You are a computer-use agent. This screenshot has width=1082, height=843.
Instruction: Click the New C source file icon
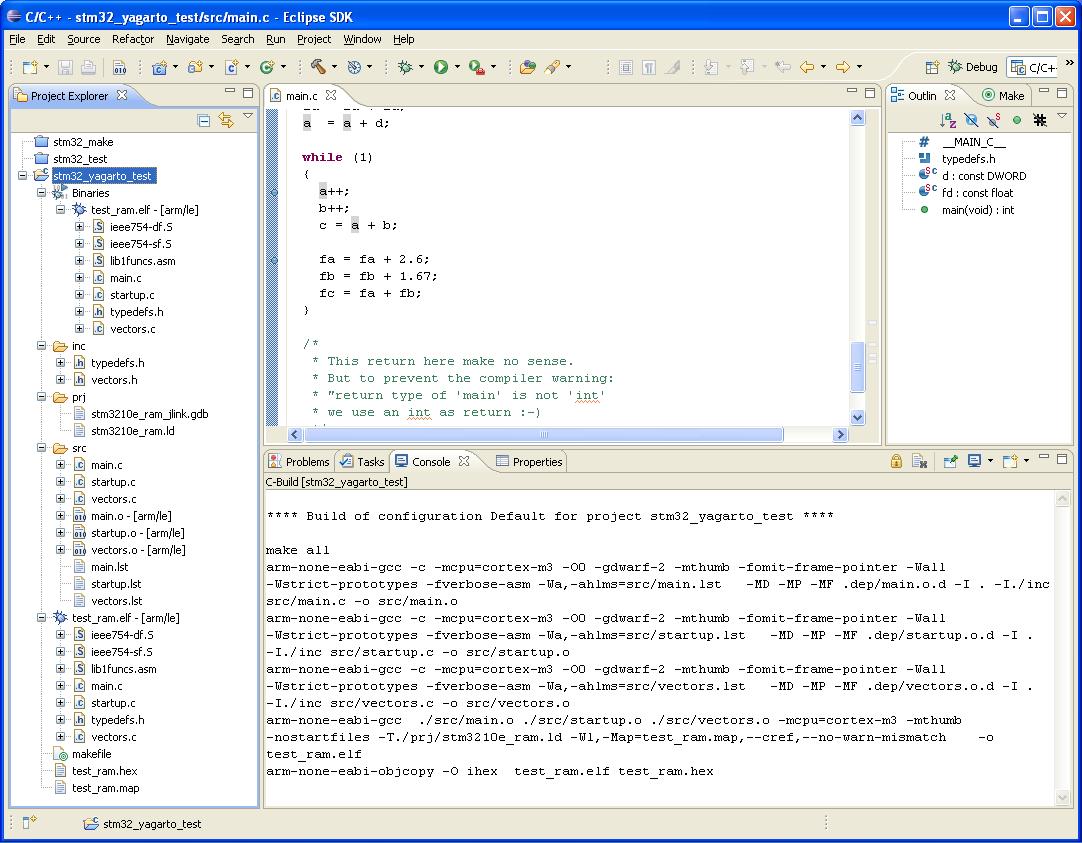(230, 67)
